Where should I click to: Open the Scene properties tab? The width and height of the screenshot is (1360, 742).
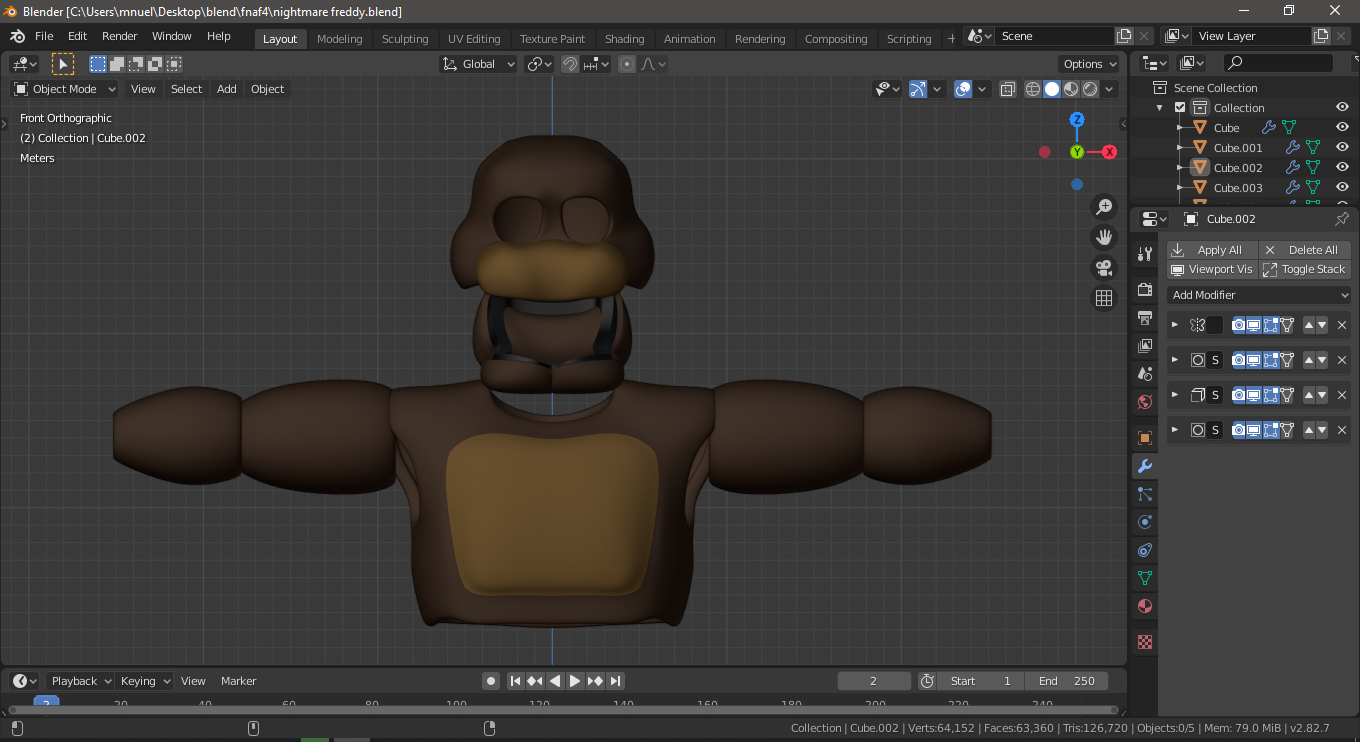pyautogui.click(x=1145, y=374)
